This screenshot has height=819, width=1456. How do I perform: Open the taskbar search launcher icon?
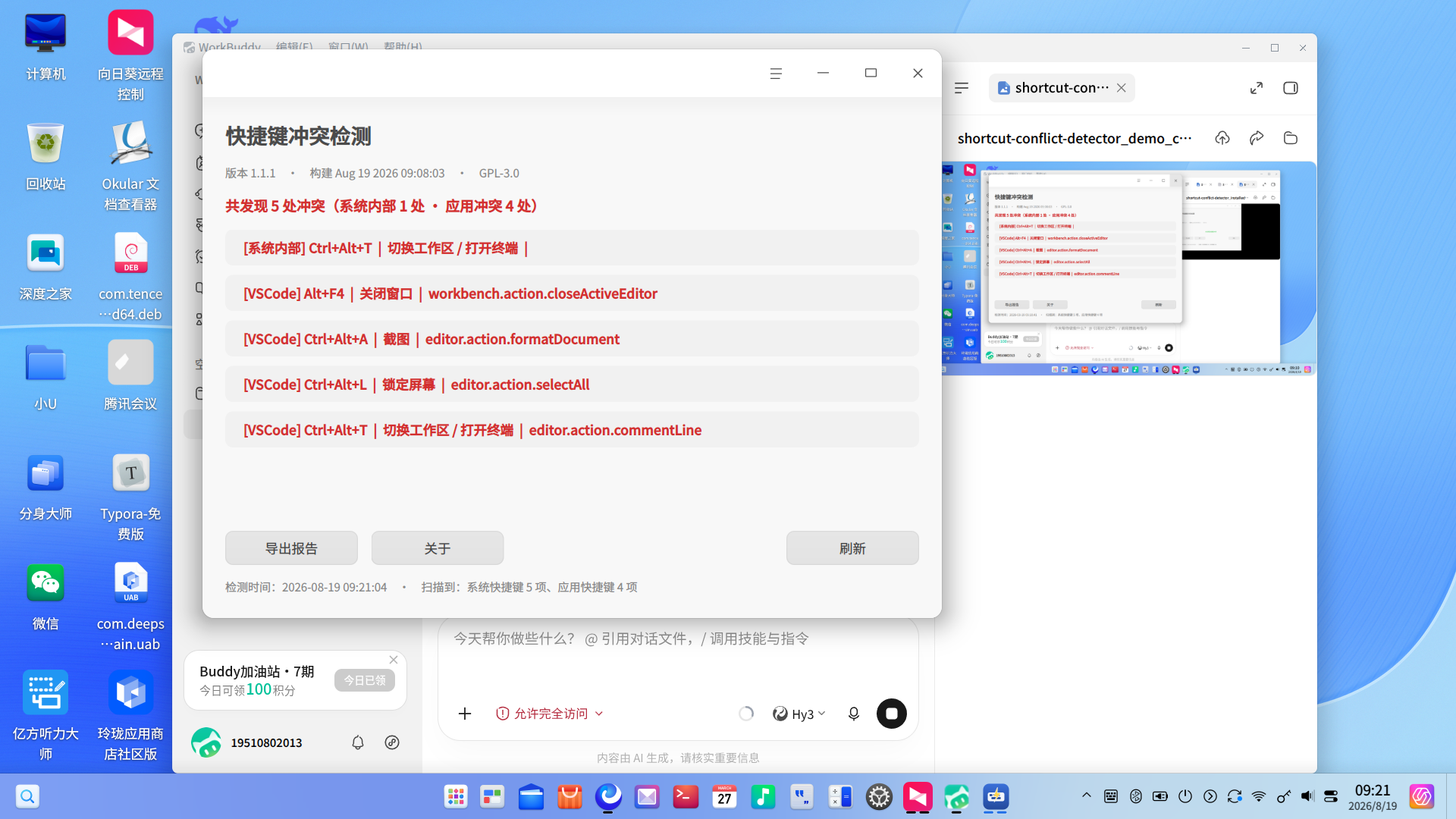[x=27, y=796]
